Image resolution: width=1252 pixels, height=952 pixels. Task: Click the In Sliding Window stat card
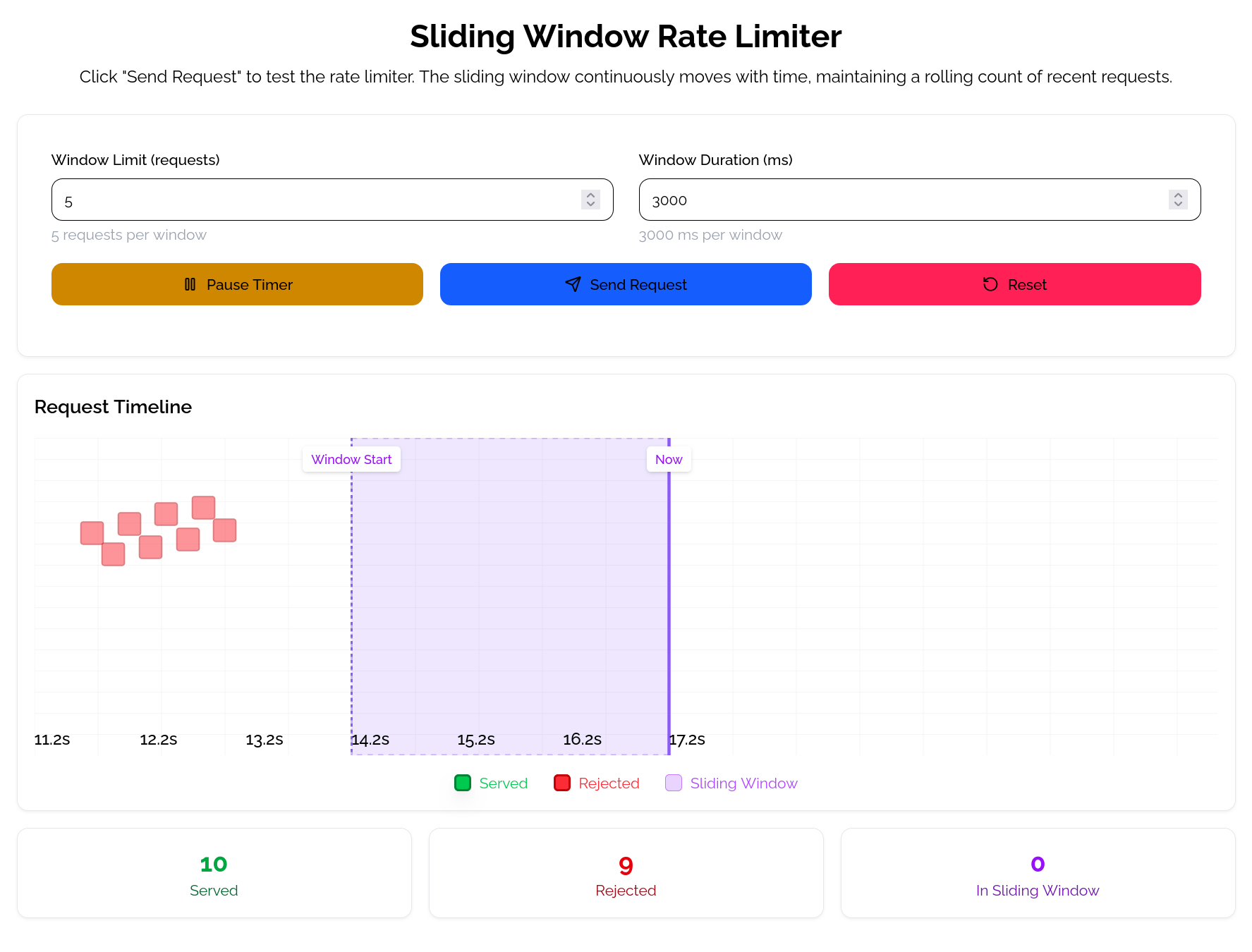pos(1037,873)
